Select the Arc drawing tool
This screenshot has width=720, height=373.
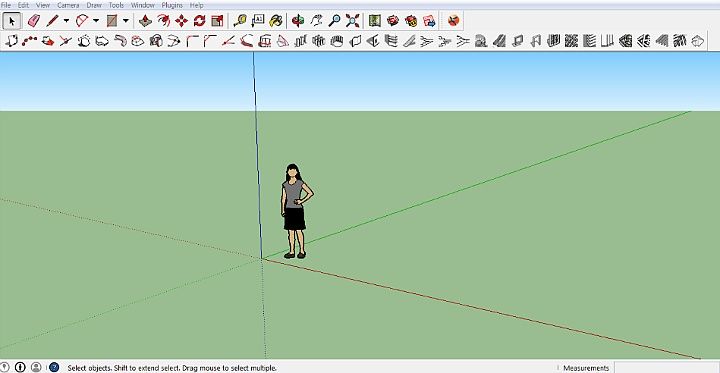[x=82, y=21]
